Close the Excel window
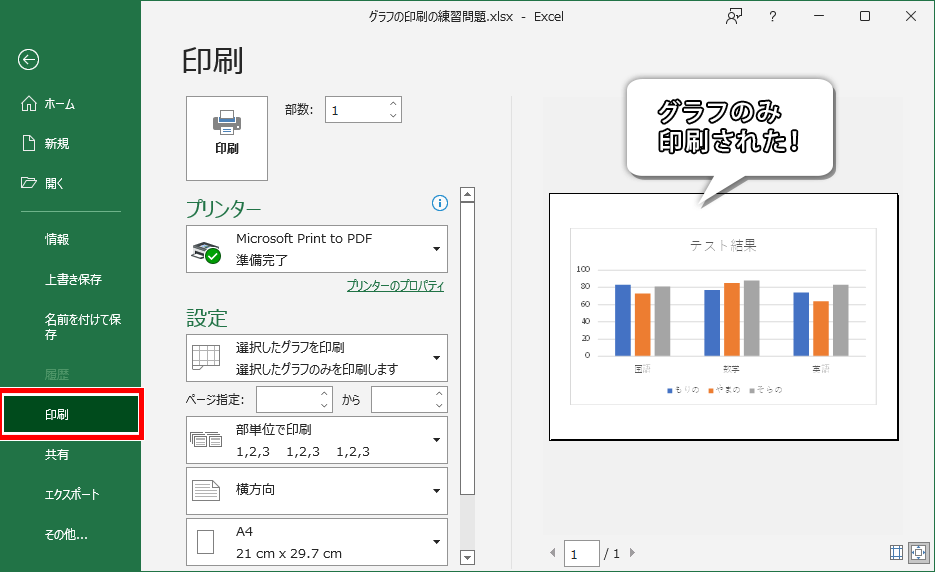Image resolution: width=935 pixels, height=572 pixels. coord(911,16)
